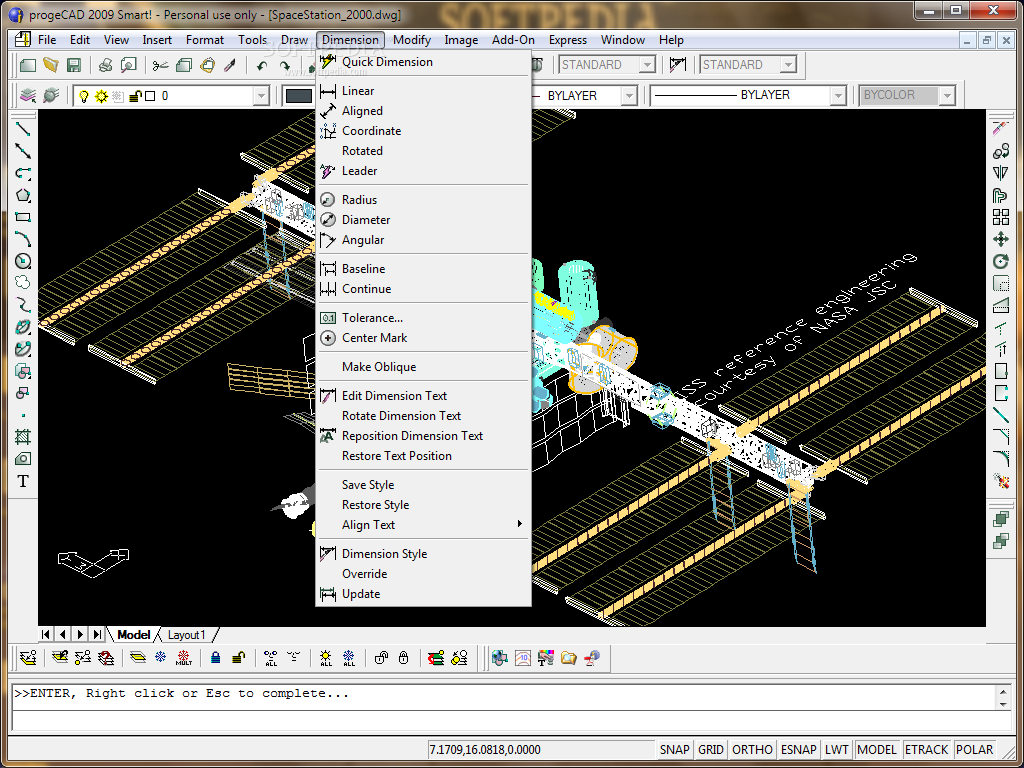Toggle layer 0 on/off lightbulb
Screen dimensions: 1024x768
(84, 96)
